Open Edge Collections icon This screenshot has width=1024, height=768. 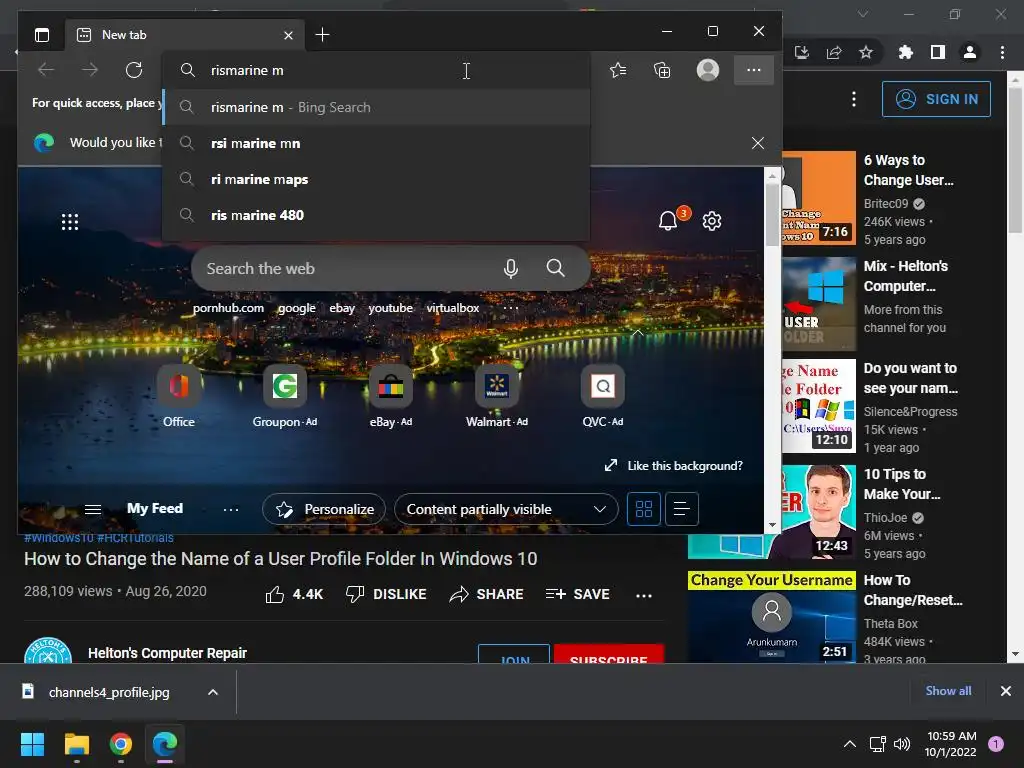click(x=662, y=70)
